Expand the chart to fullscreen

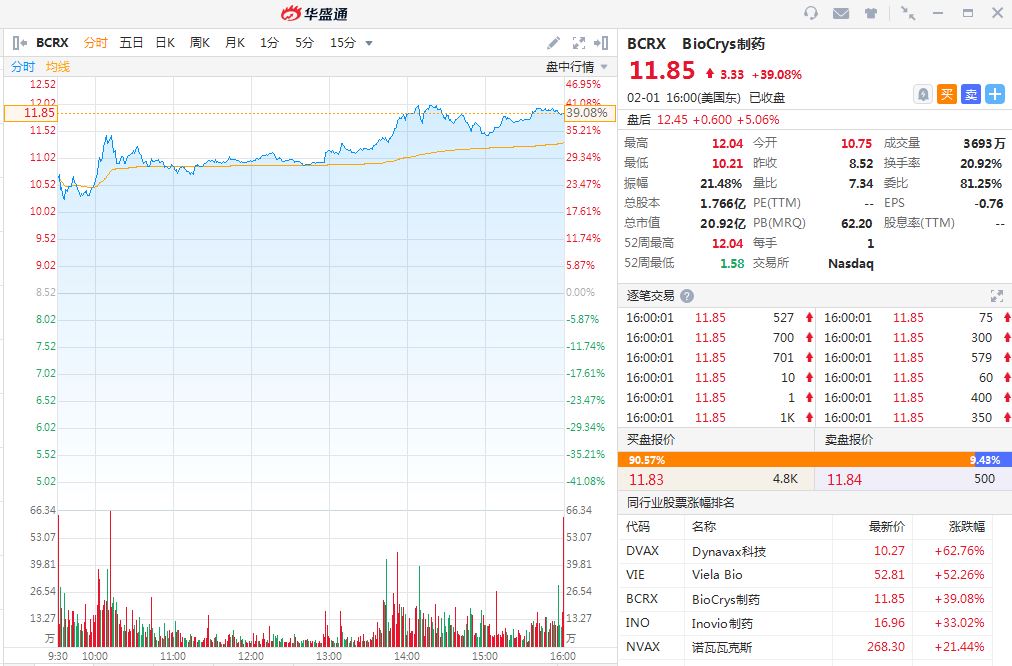578,43
